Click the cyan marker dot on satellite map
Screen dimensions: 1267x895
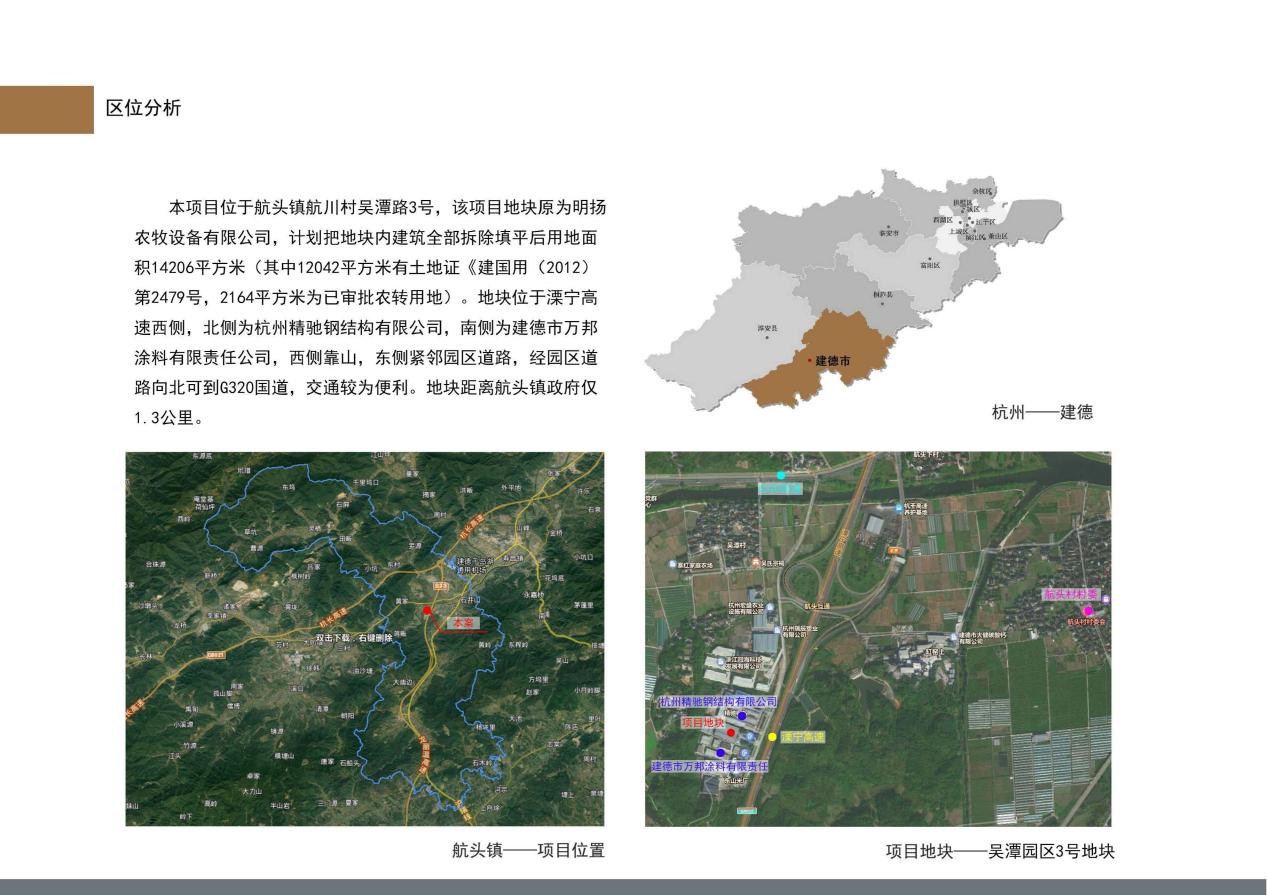781,475
